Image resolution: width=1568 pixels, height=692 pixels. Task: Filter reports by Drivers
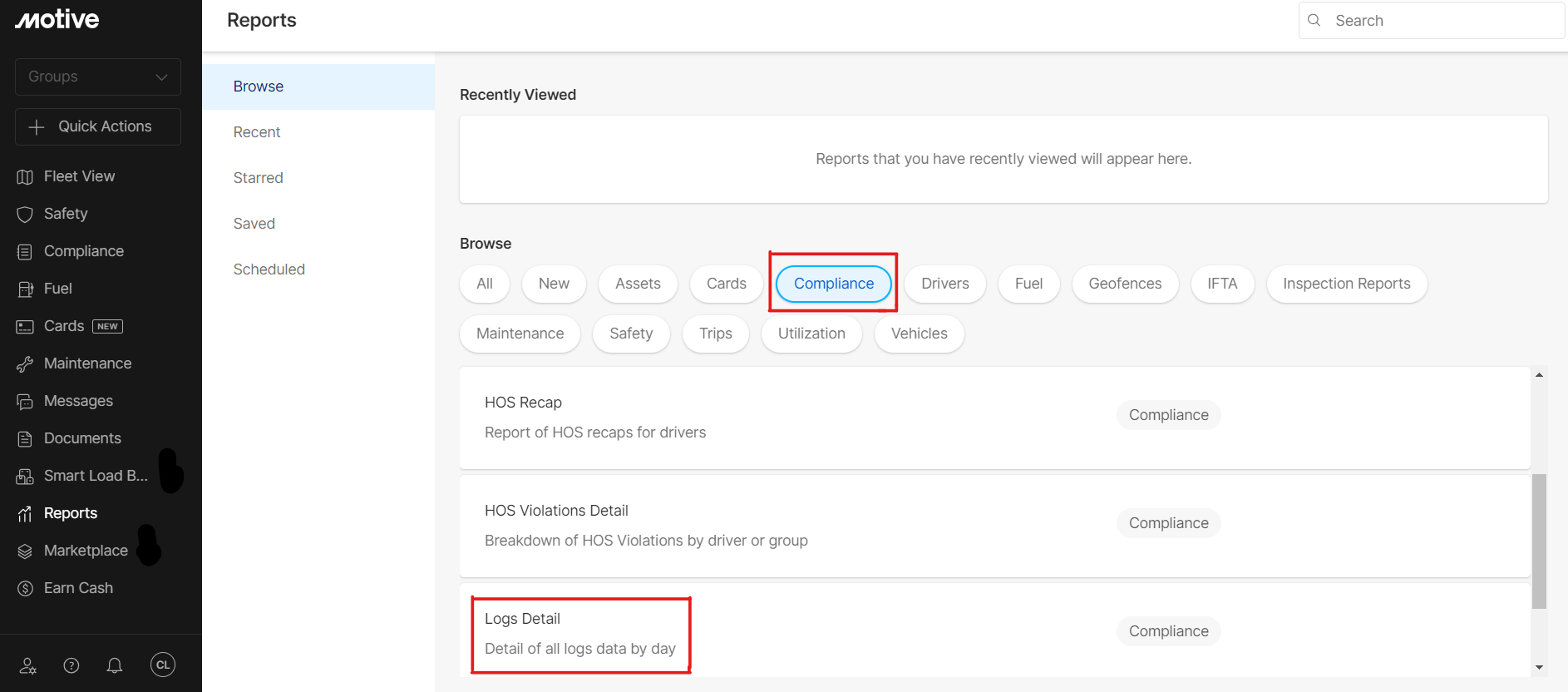click(945, 284)
